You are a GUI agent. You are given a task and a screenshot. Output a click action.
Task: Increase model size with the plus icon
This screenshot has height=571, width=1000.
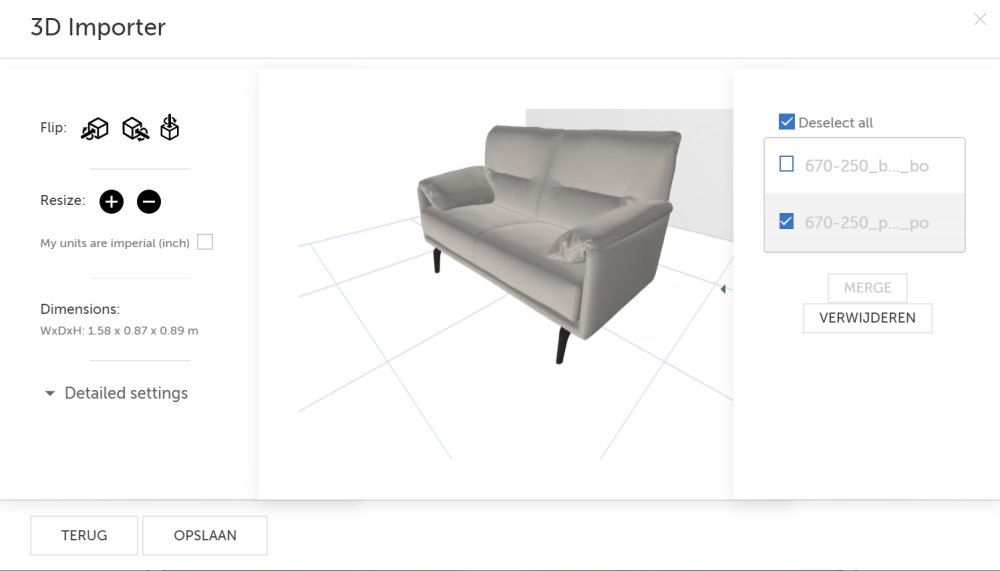[111, 201]
